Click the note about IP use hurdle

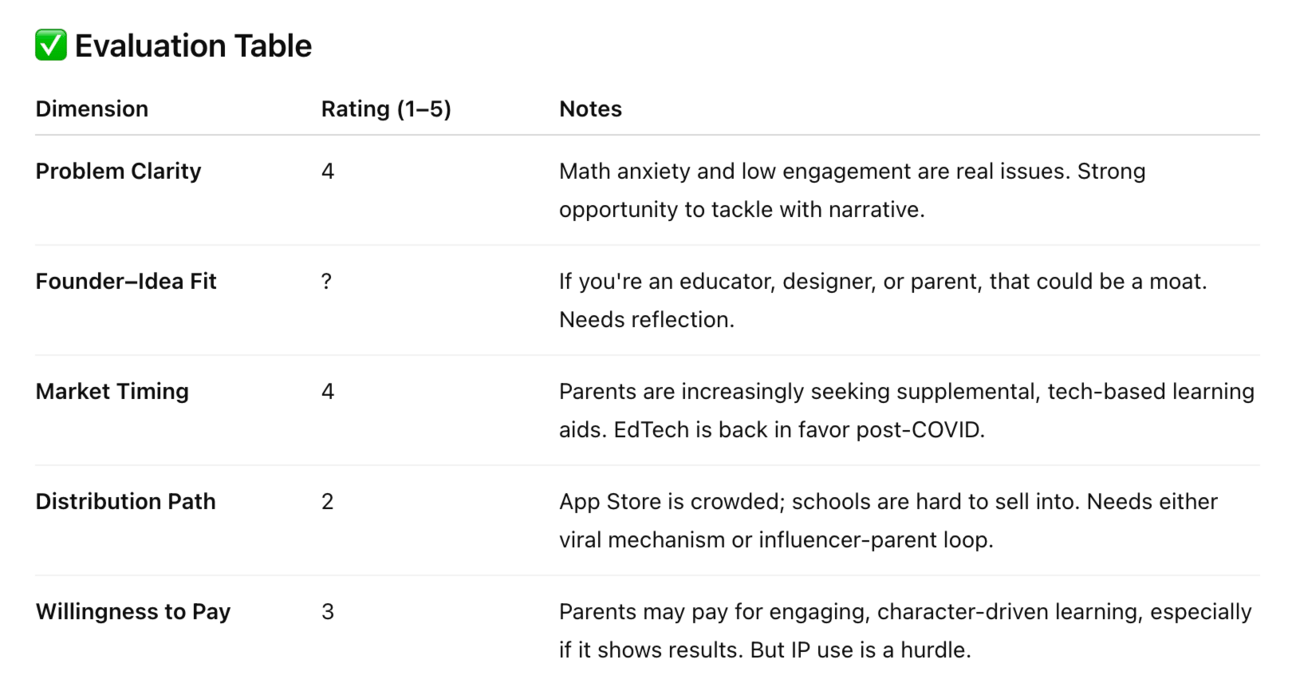905,630
